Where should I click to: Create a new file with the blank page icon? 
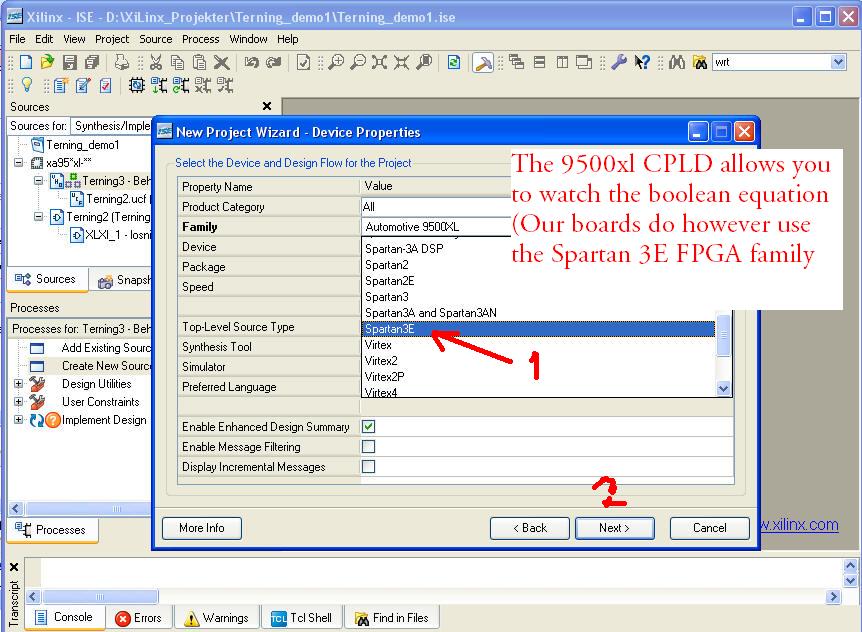[26, 62]
